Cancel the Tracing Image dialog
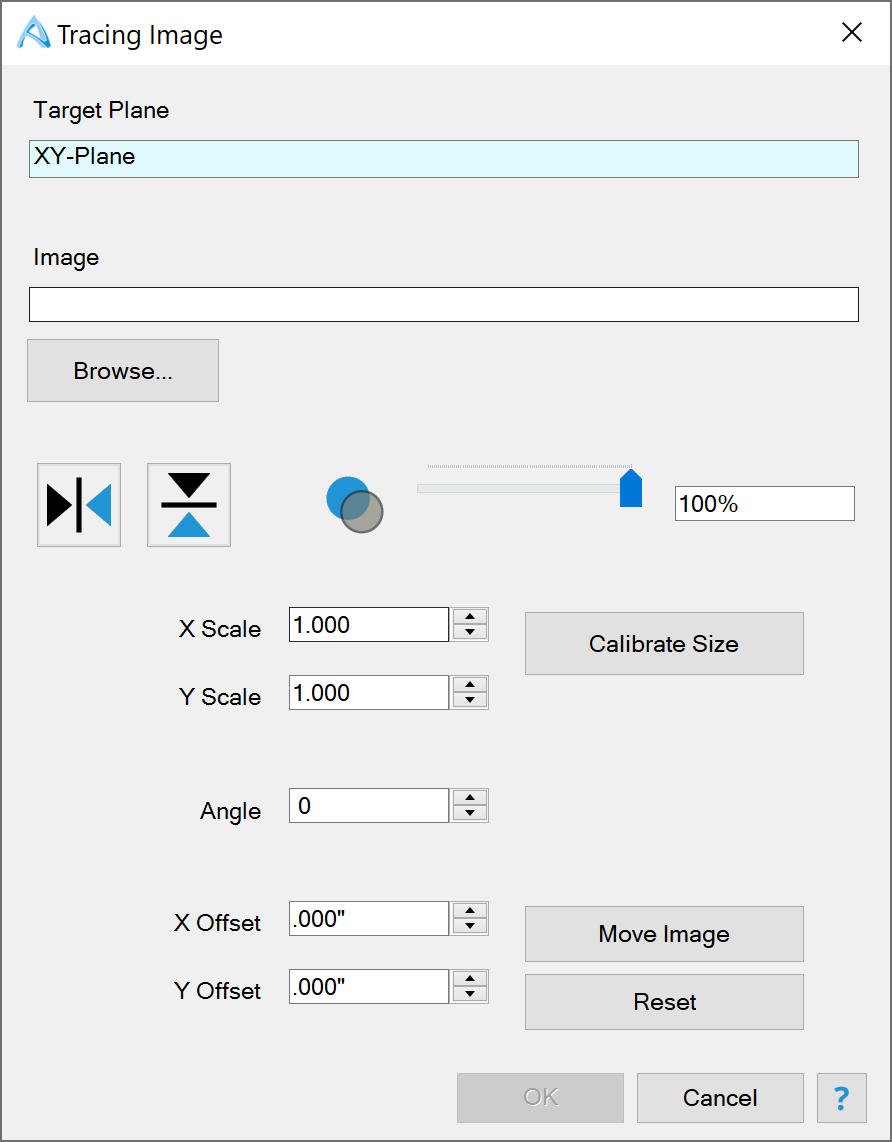Screen dimensions: 892x1142 (x=720, y=1098)
